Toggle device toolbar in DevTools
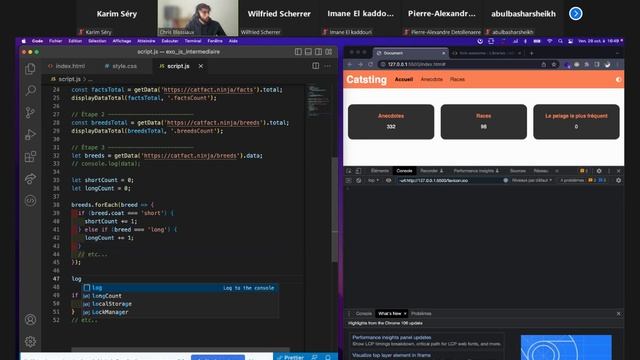The image size is (640, 360). (x=358, y=171)
